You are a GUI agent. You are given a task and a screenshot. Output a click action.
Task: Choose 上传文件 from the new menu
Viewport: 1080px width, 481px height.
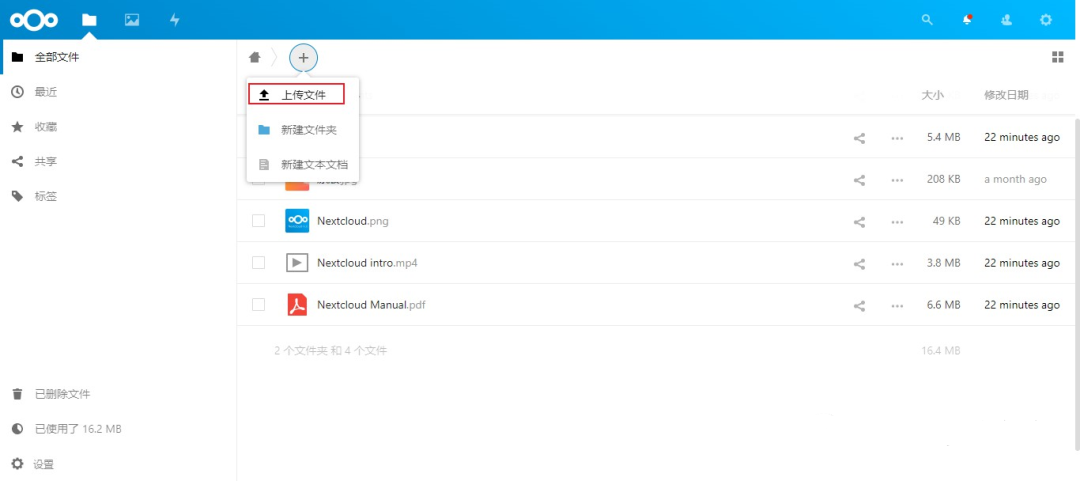click(x=302, y=95)
